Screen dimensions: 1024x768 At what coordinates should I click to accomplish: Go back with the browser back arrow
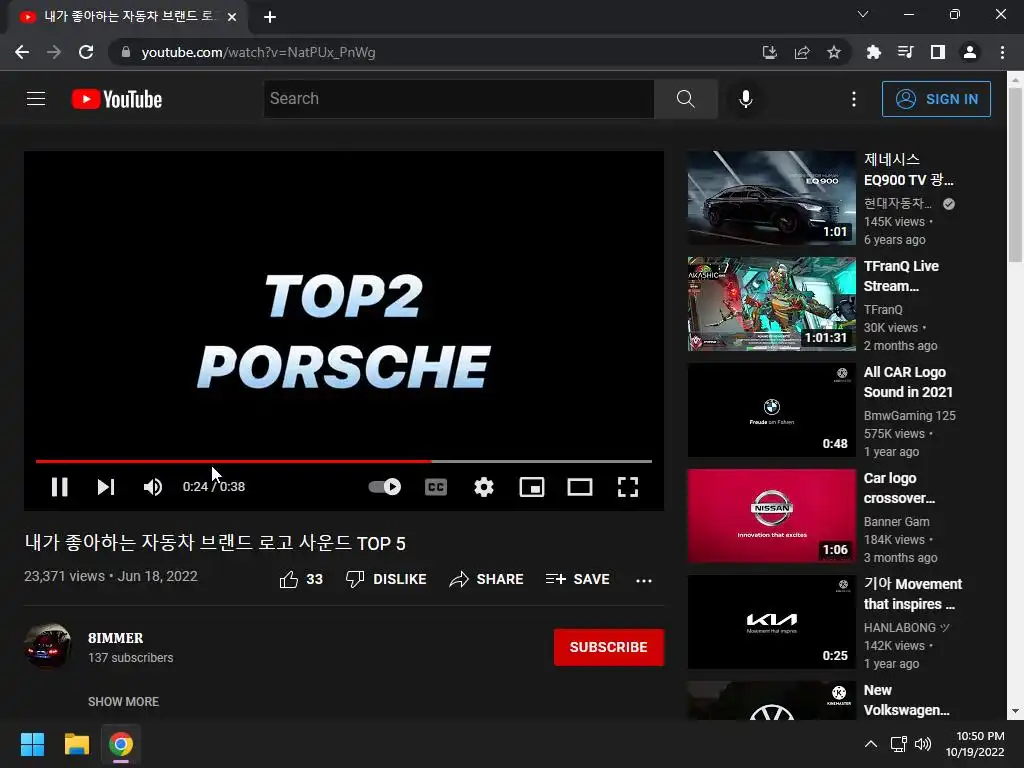(22, 52)
